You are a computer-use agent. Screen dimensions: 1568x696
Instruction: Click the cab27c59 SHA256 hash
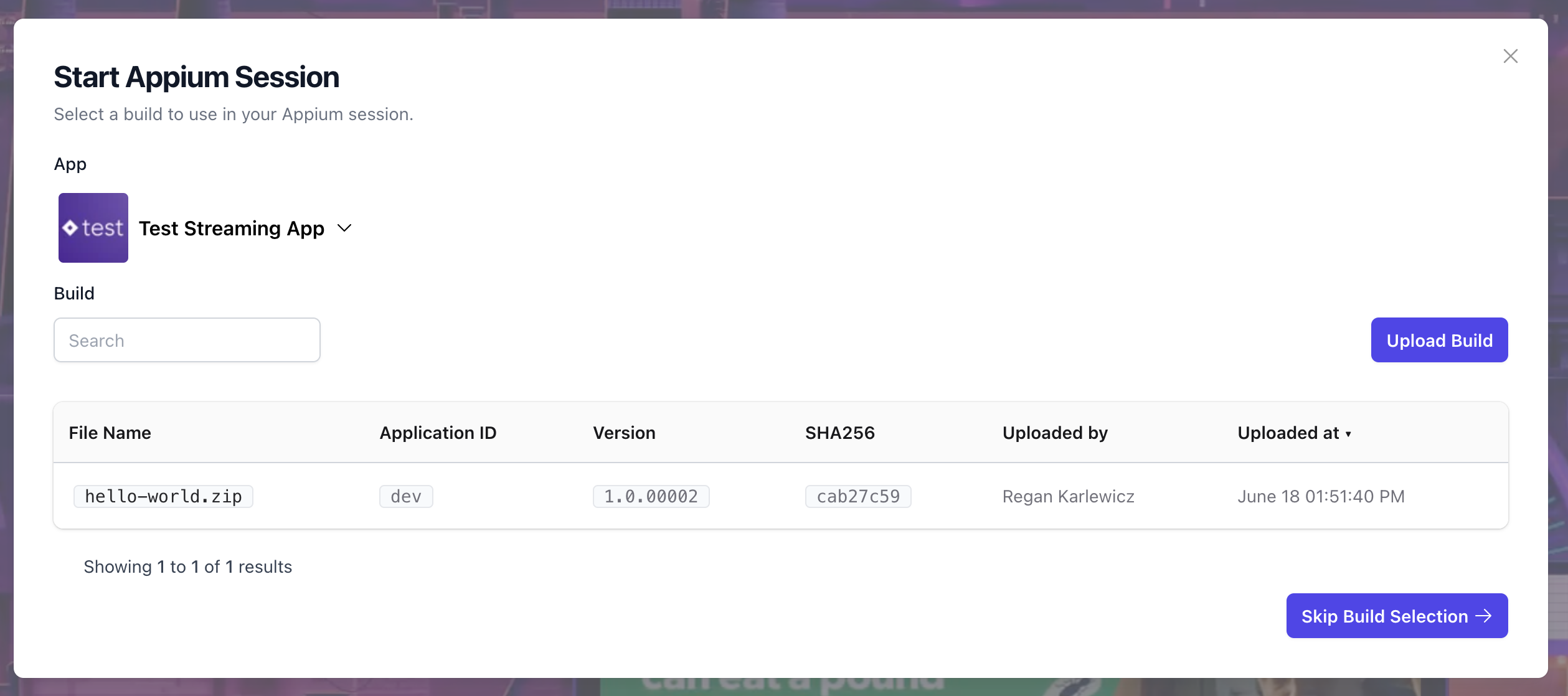pos(858,496)
